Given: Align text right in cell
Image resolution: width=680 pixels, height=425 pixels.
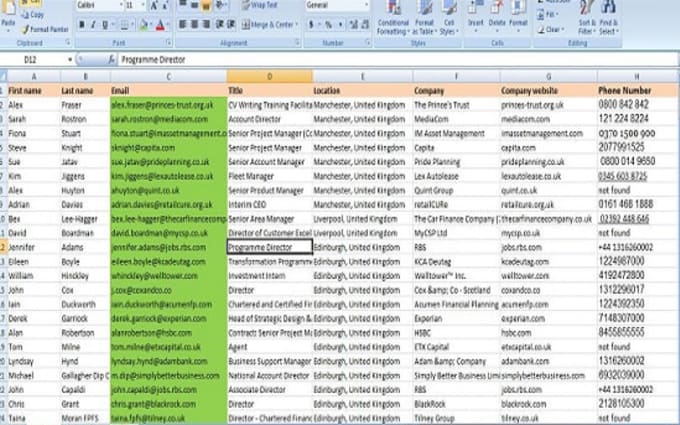Looking at the screenshot, I should [207, 25].
